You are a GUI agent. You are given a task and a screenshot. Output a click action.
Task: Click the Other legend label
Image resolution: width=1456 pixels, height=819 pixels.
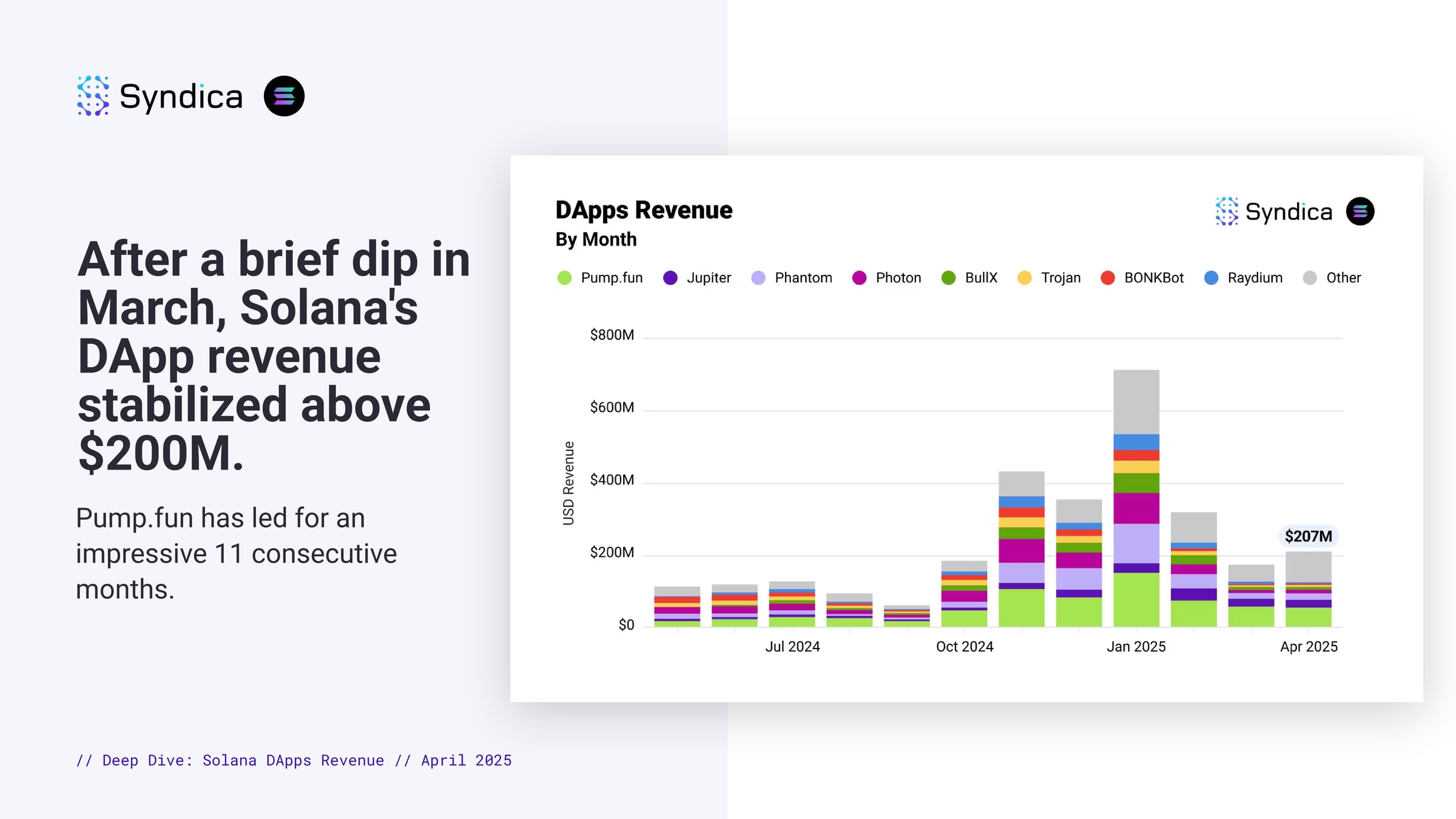[x=1344, y=278]
